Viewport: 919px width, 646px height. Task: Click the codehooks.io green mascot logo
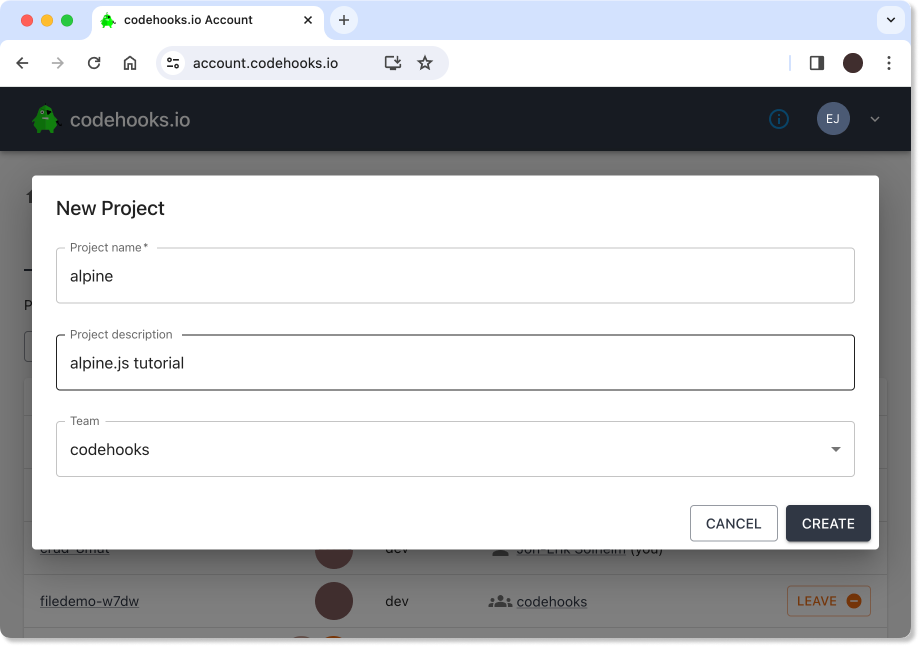[x=45, y=119]
